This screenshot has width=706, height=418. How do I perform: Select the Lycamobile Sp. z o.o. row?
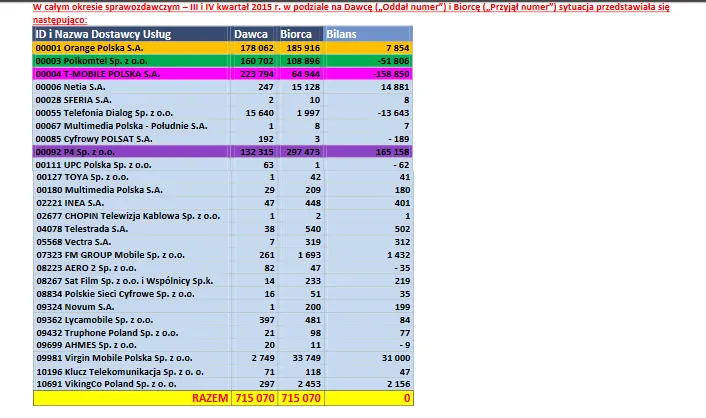223,320
